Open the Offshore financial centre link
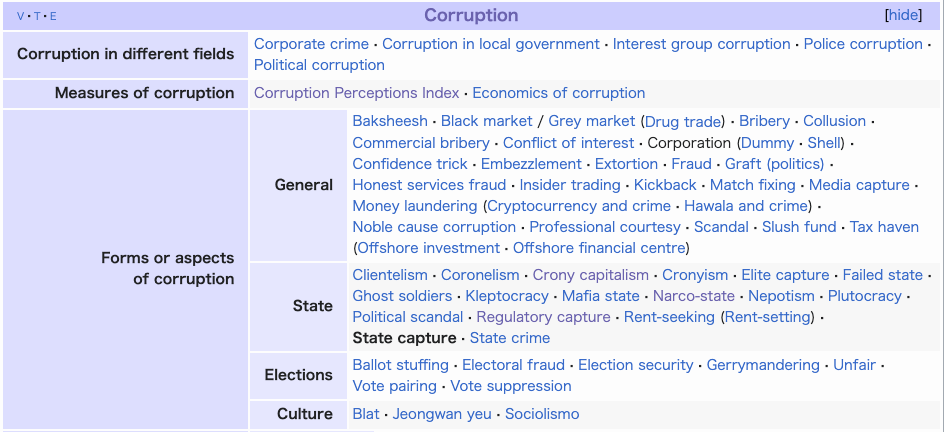This screenshot has height=432, width=944. 599,248
